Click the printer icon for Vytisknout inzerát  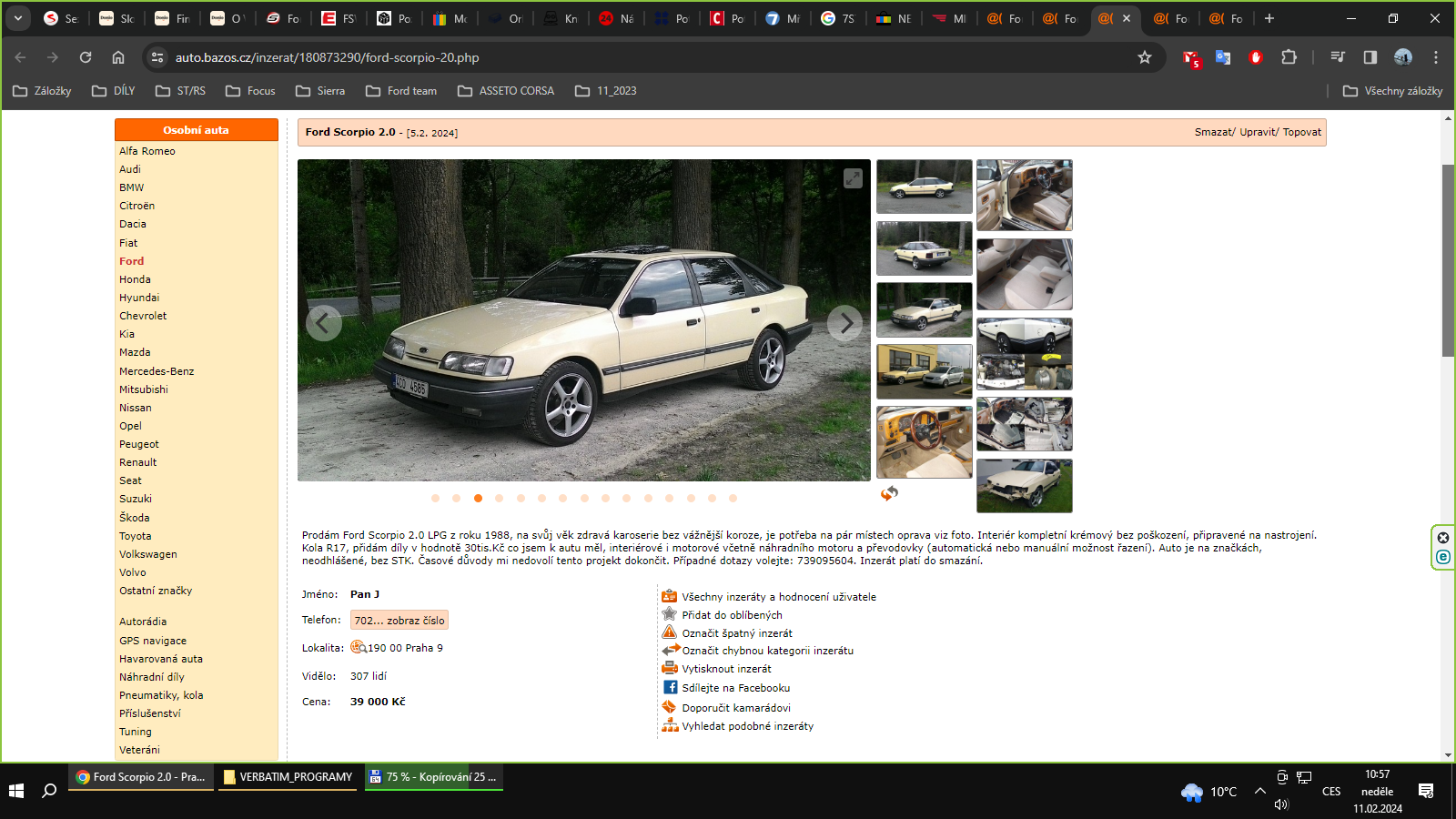pos(670,668)
